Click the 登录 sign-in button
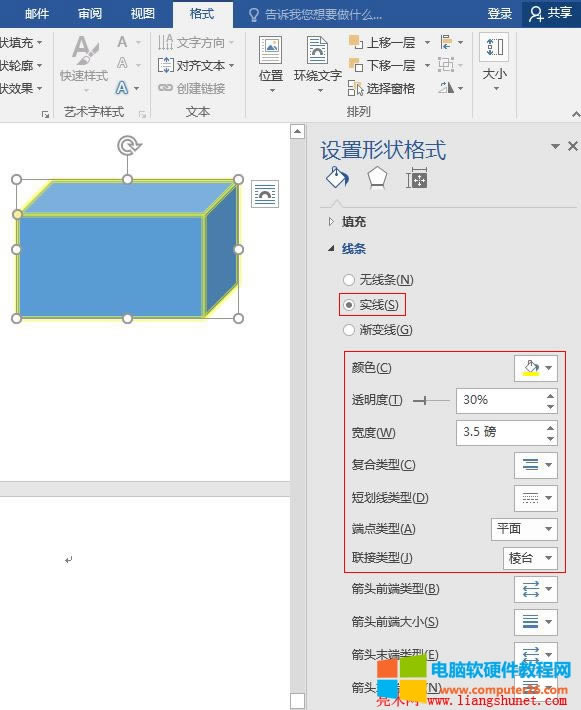581x710 pixels. click(x=499, y=14)
